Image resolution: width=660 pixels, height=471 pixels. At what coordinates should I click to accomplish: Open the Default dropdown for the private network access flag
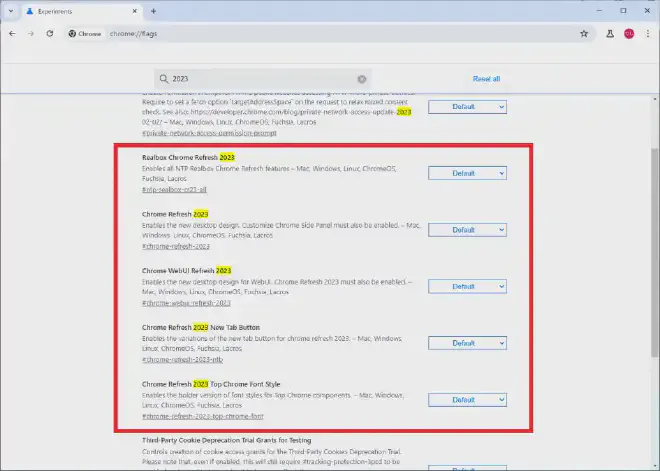point(467,107)
